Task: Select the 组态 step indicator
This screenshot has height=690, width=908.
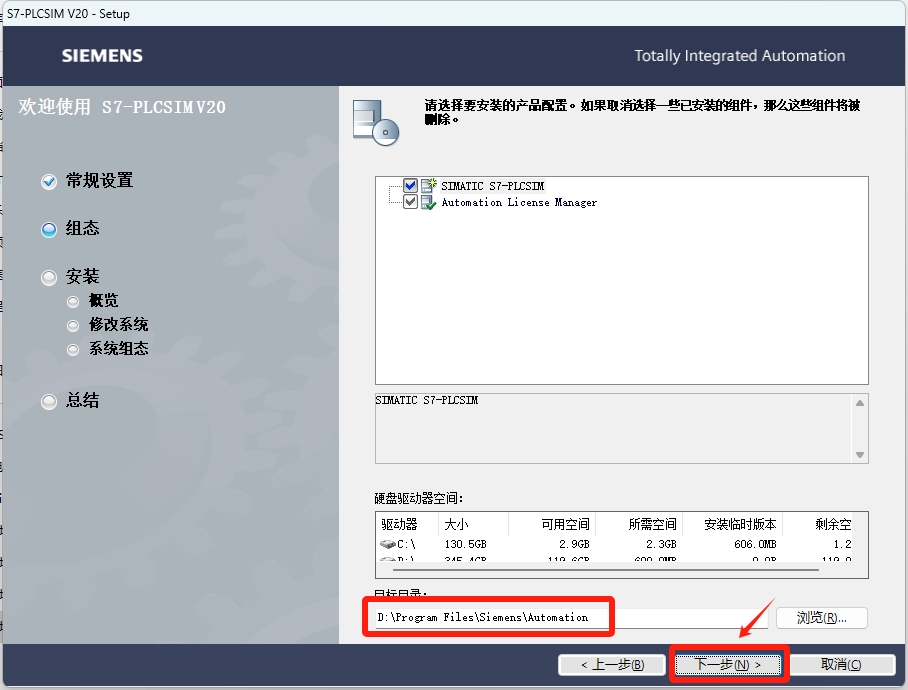Action: tap(48, 229)
